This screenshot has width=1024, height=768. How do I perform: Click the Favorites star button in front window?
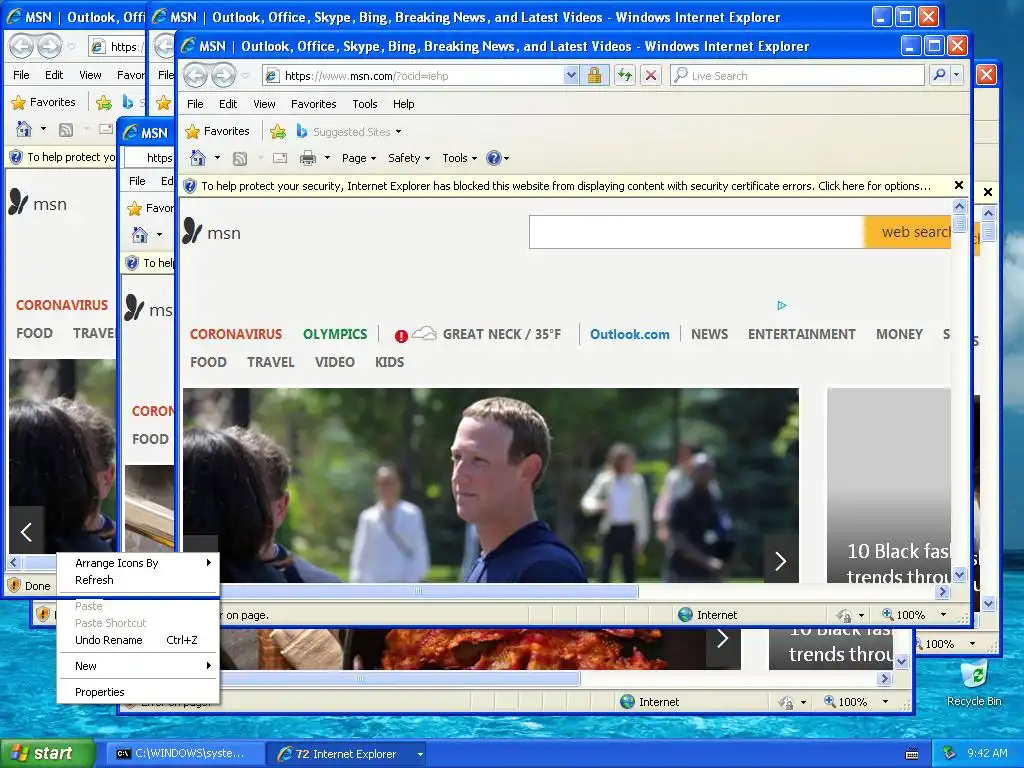(217, 131)
